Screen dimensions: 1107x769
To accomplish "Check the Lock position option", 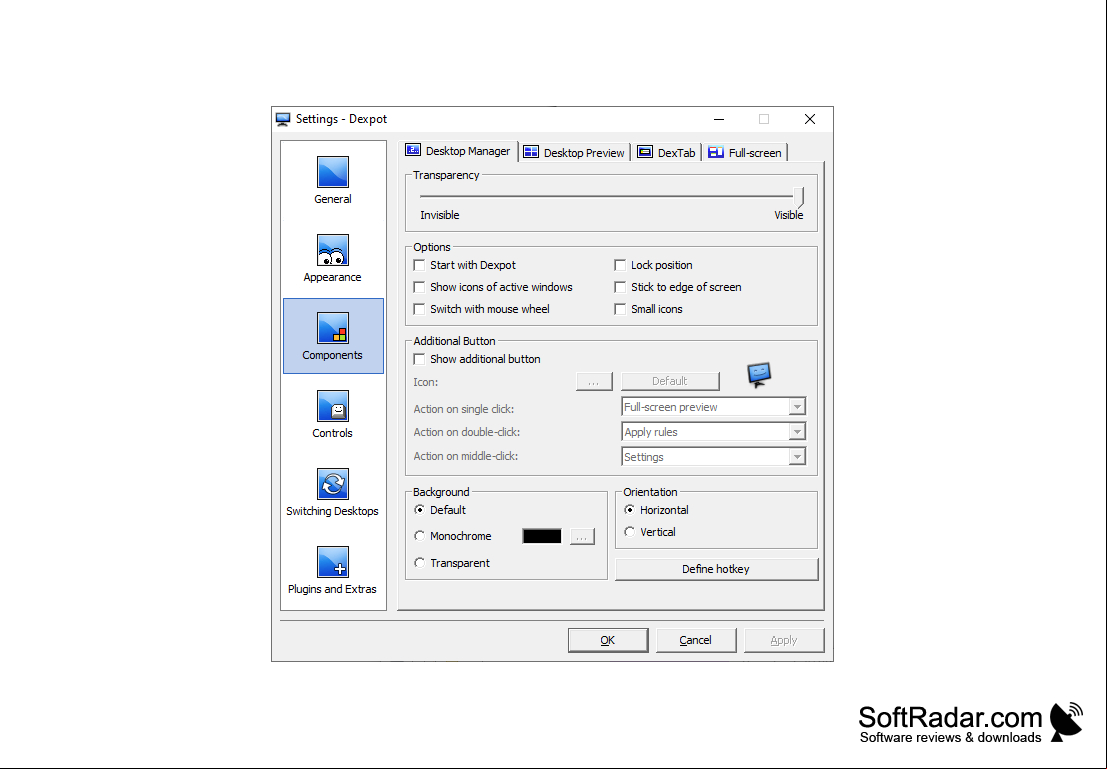I will 620,266.
